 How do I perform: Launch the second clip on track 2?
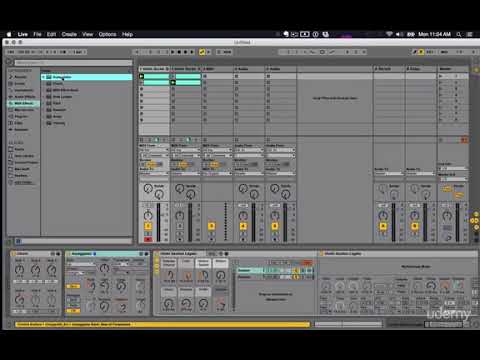point(173,82)
